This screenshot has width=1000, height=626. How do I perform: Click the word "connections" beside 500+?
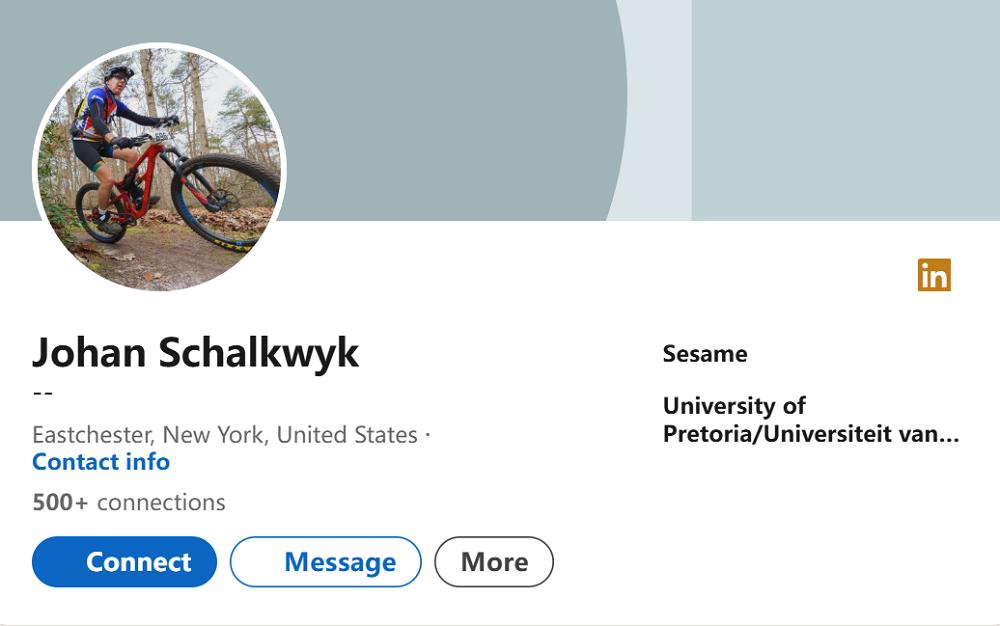[x=161, y=502]
